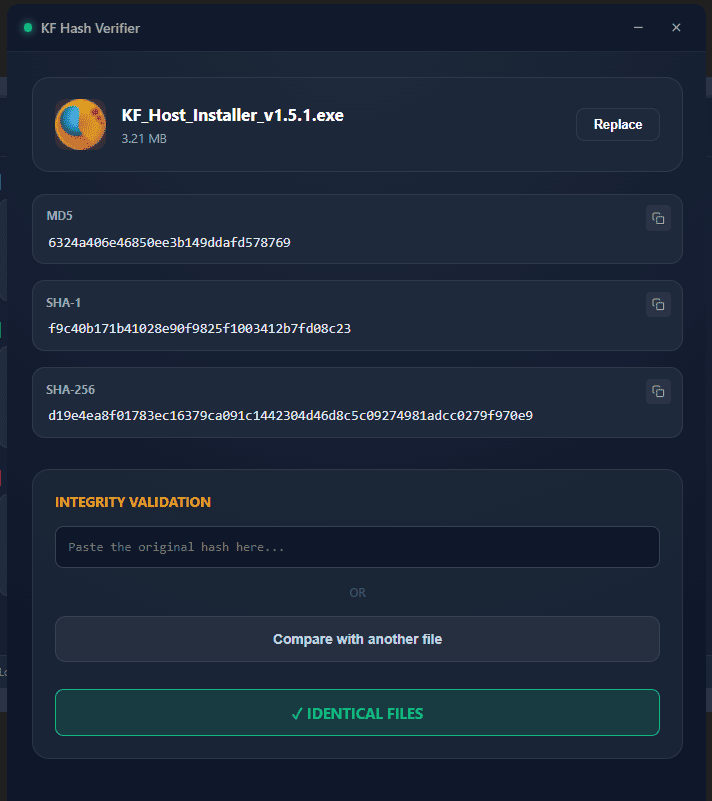Viewport: 712px width, 801px height.
Task: Click the green status dot in title bar
Action: [x=28, y=28]
